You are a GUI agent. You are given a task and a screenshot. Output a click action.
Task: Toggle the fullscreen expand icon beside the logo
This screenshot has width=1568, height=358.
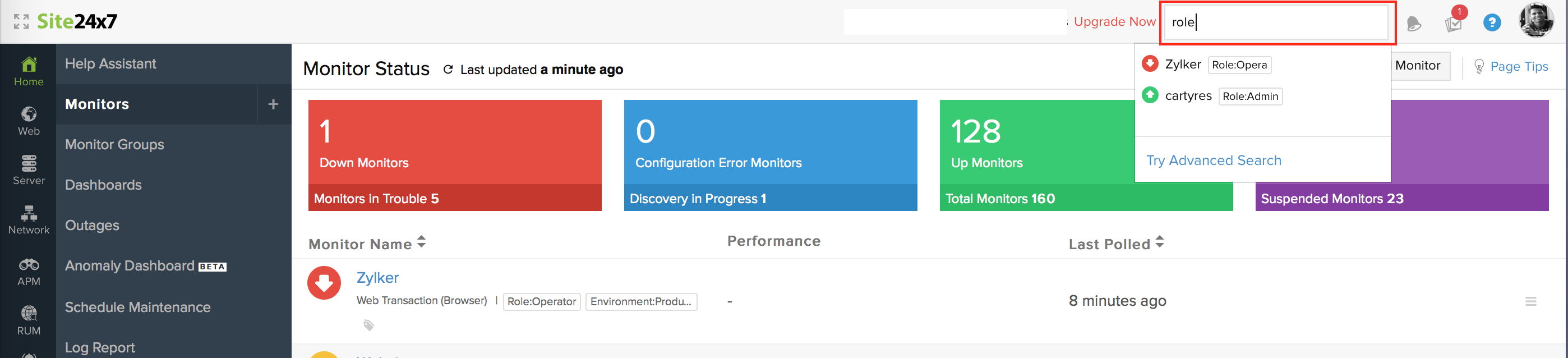pyautogui.click(x=21, y=22)
